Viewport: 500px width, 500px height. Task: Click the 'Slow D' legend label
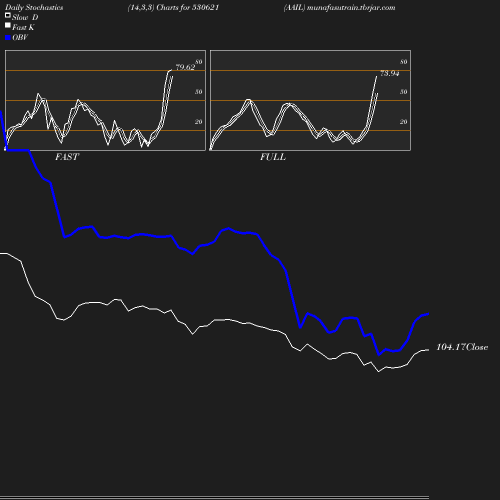coord(25,17)
